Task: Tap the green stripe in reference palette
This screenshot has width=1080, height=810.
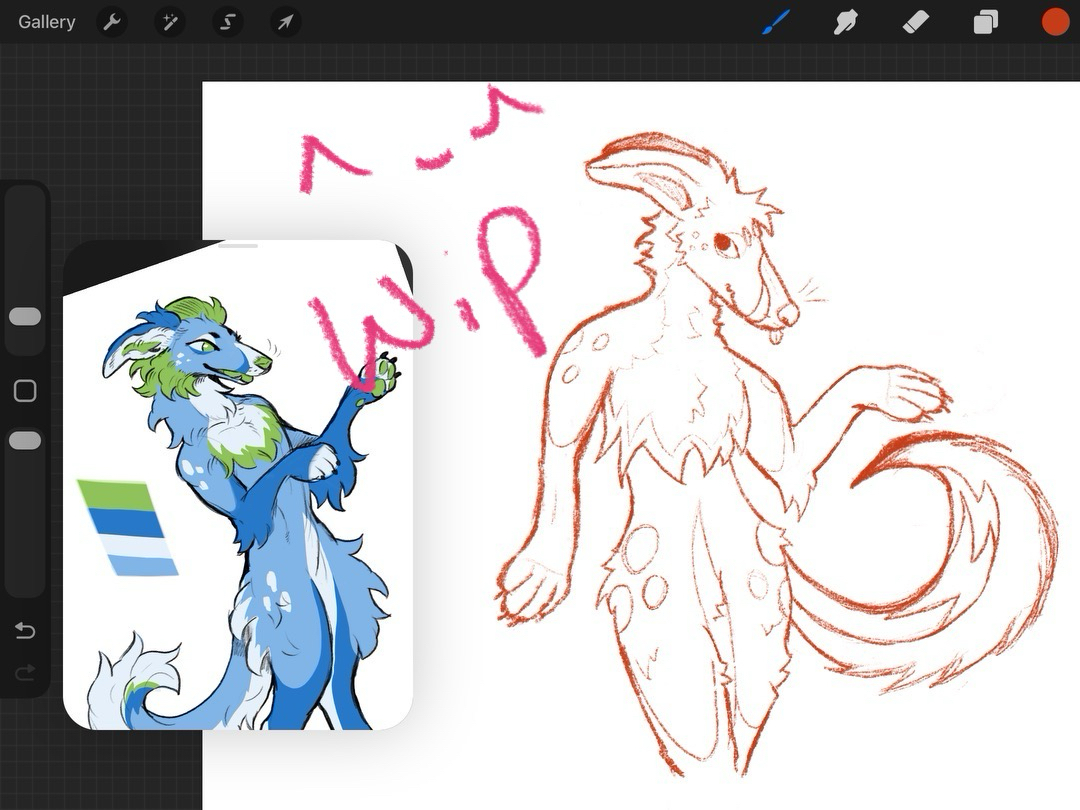Action: pos(118,494)
